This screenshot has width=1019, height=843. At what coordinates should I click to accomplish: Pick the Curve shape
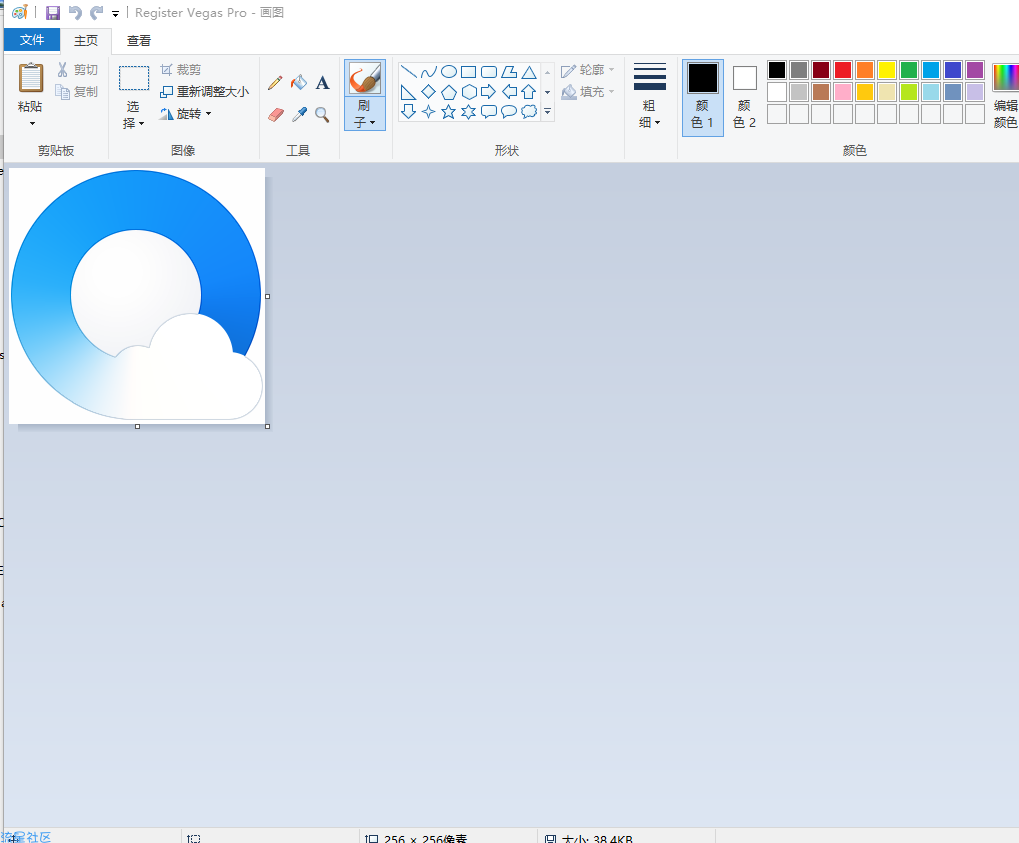click(x=428, y=71)
